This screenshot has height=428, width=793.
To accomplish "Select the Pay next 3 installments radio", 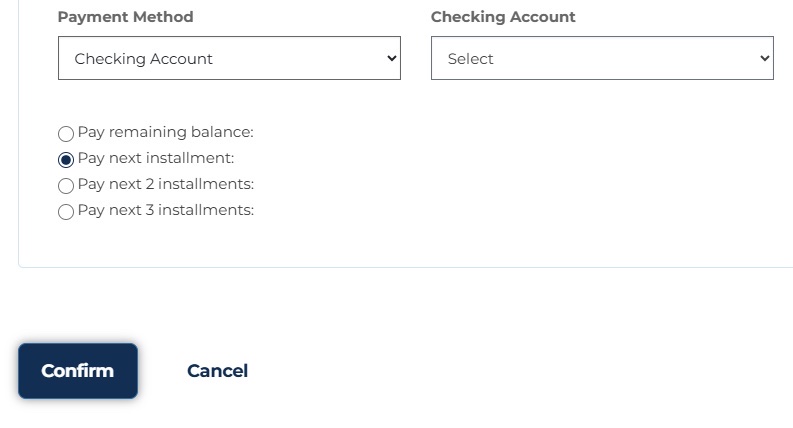I will [66, 211].
